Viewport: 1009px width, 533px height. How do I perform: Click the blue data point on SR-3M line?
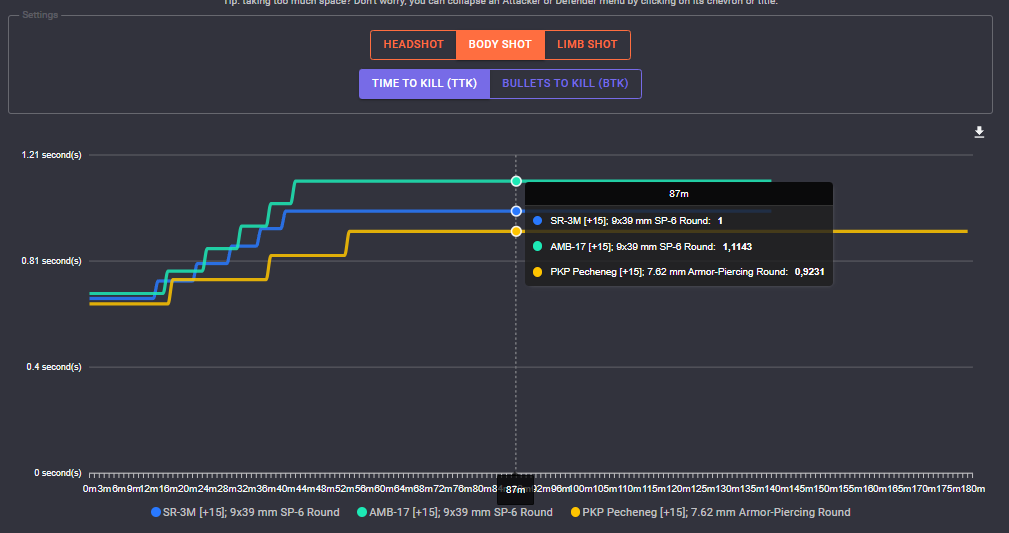coord(516,211)
